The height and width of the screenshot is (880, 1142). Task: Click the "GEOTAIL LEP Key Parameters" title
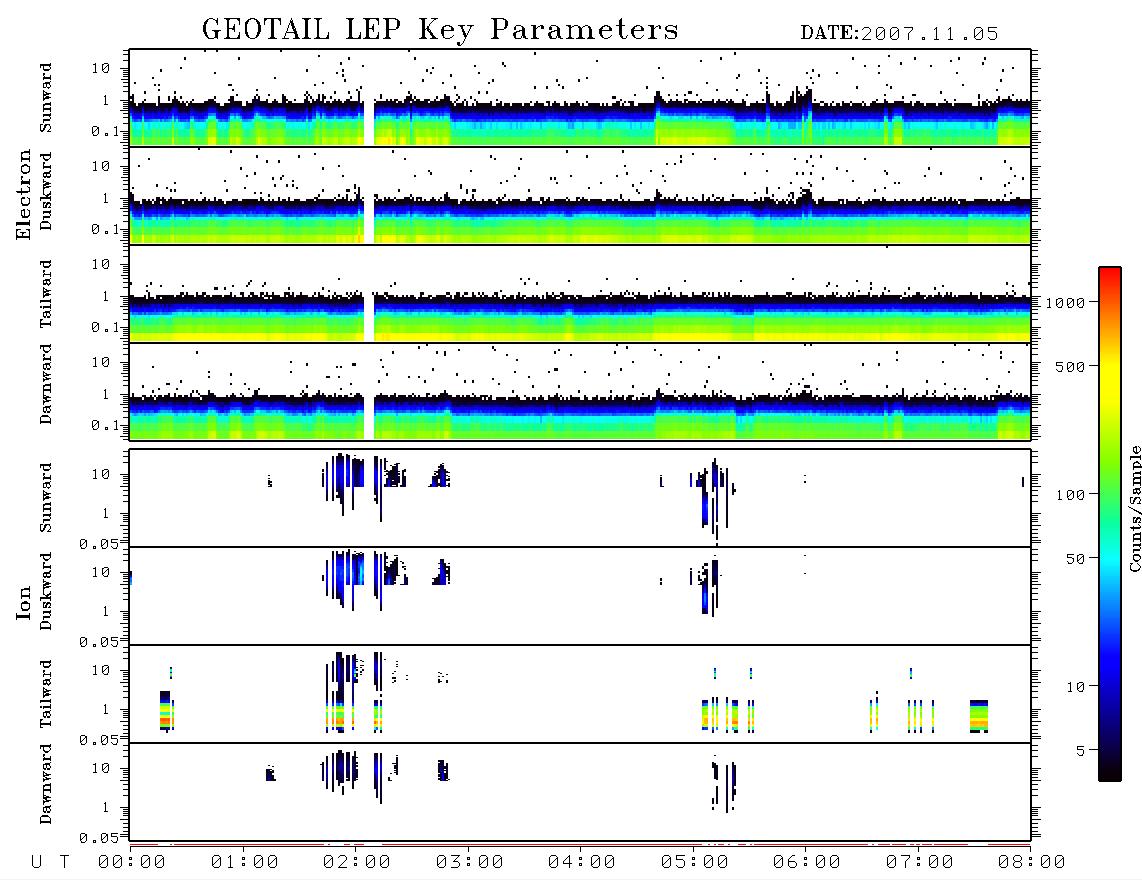(440, 30)
